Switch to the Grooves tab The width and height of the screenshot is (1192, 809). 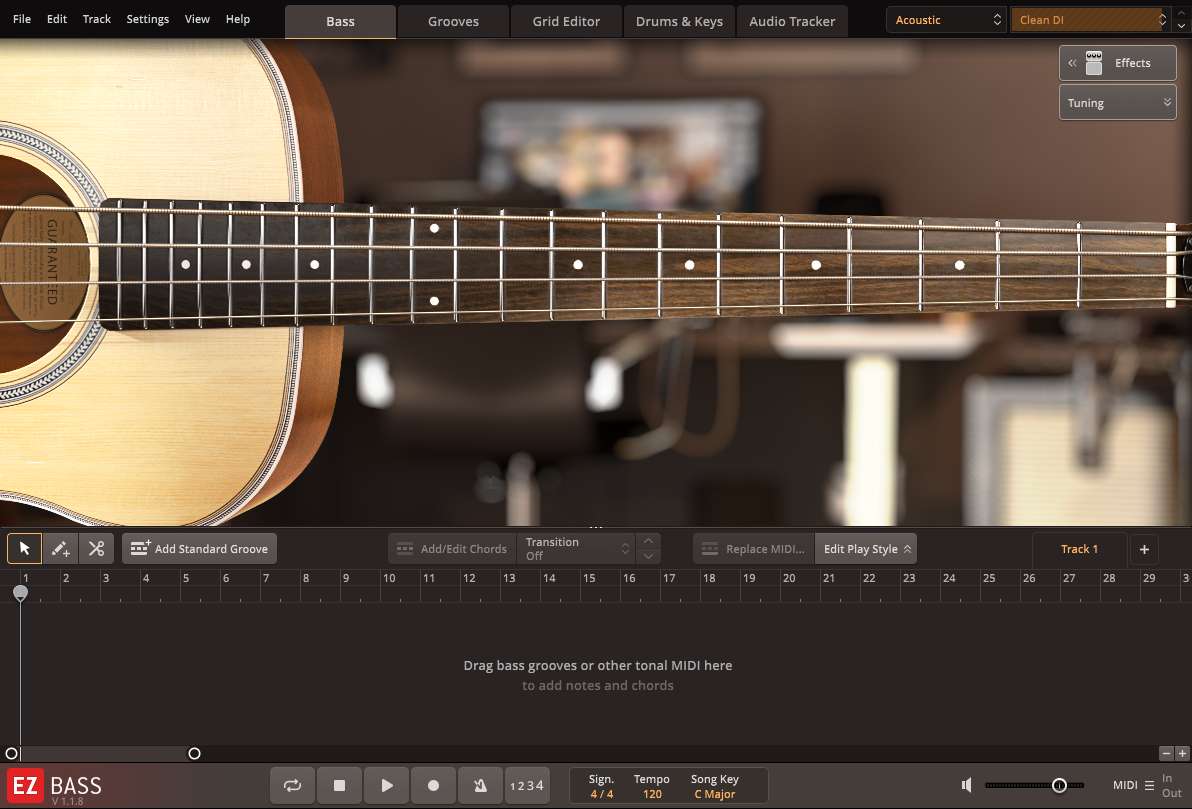click(453, 20)
